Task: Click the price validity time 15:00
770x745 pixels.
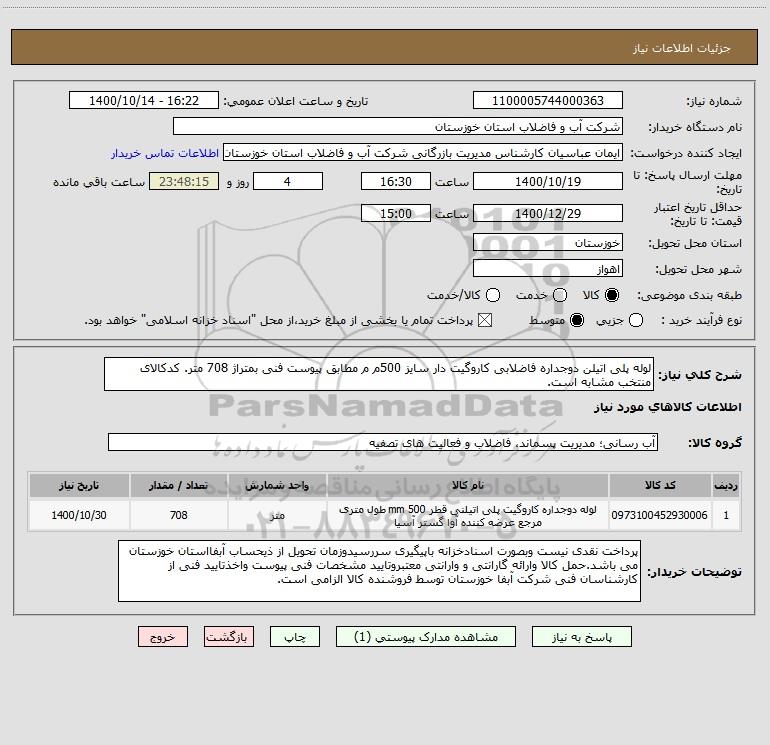Action: click(x=396, y=214)
